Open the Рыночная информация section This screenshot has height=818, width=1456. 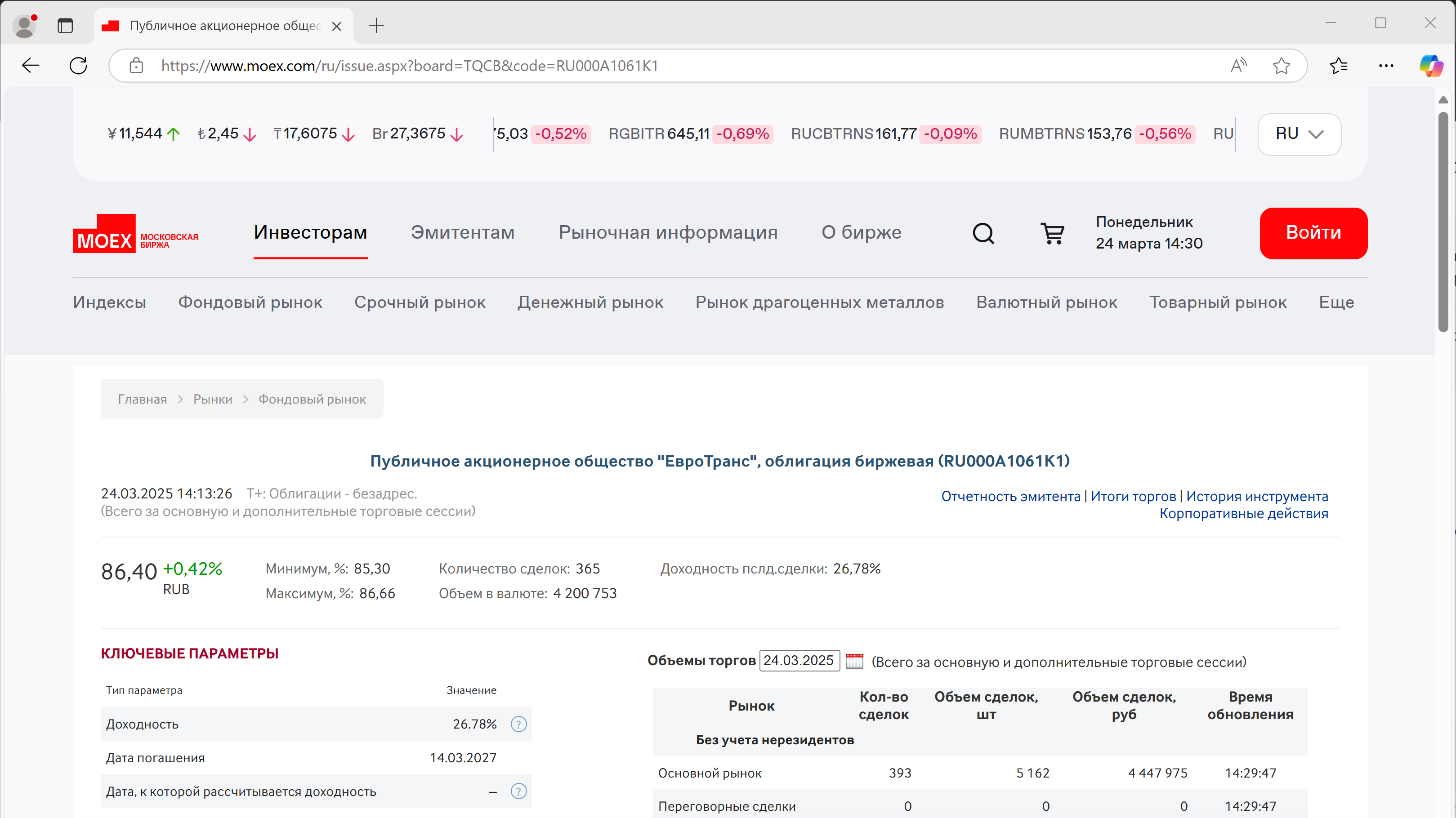tap(668, 232)
